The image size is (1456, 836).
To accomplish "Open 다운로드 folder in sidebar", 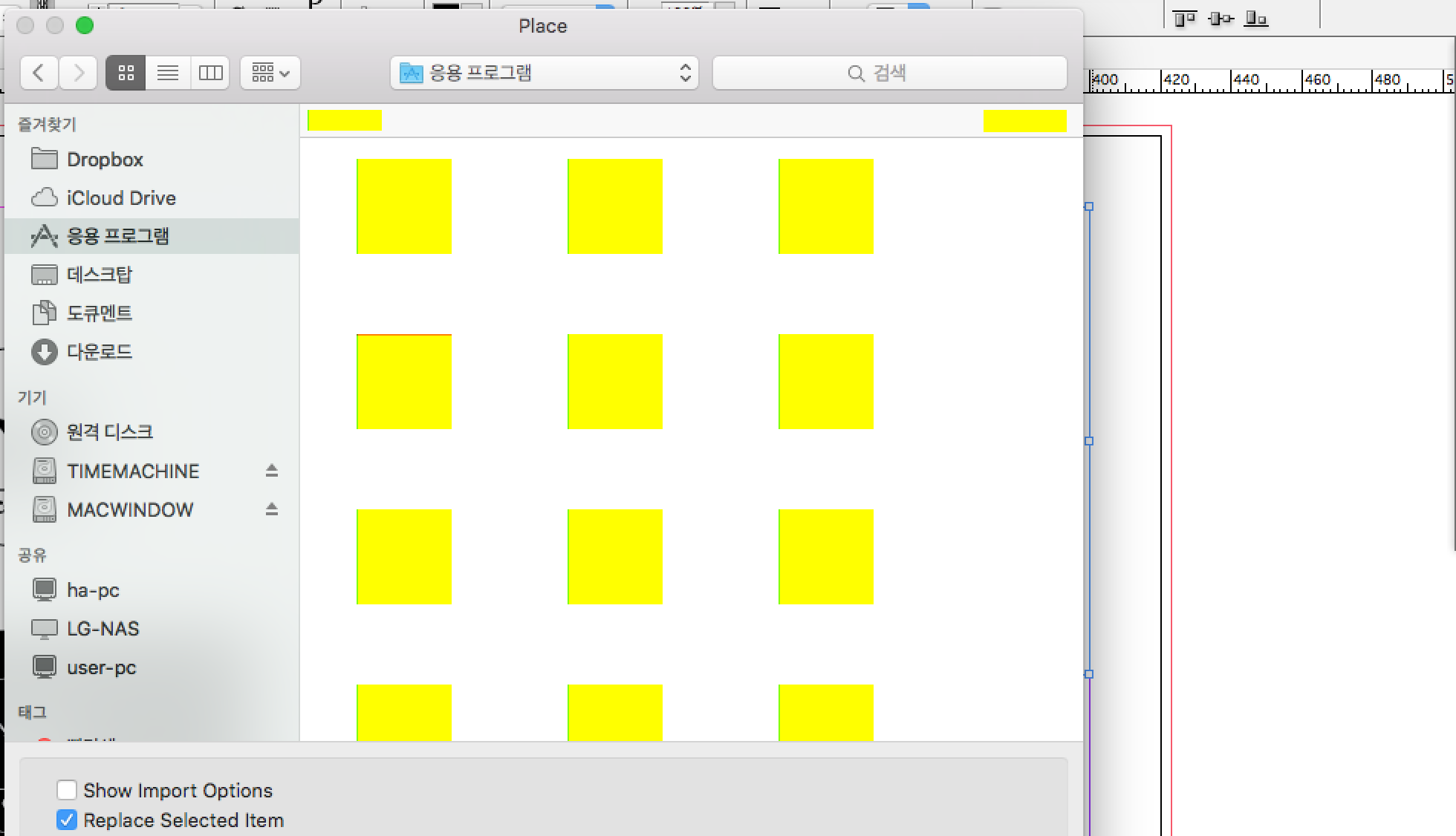I will pos(99,352).
